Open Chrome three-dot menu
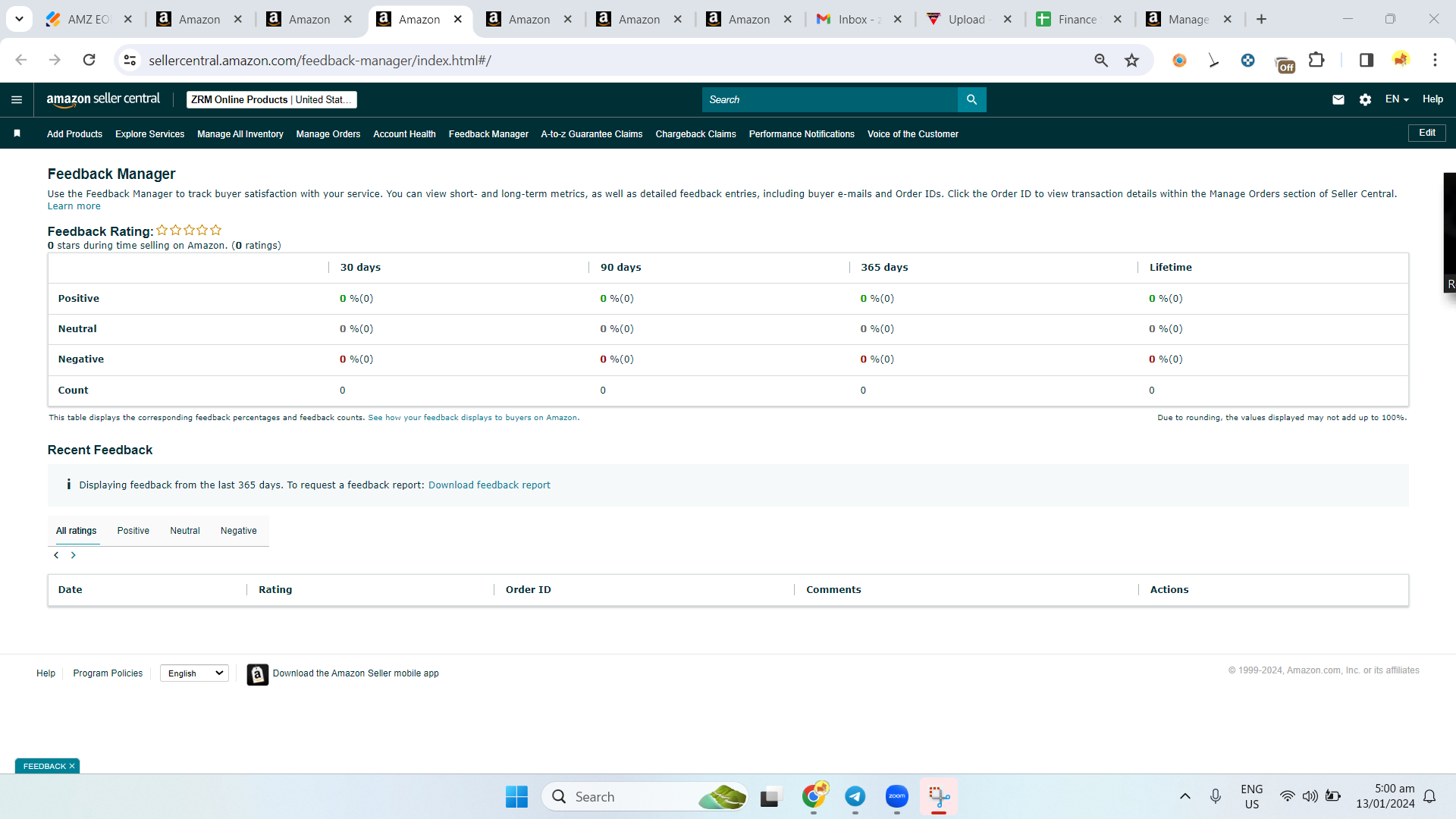The image size is (1456, 819). (1435, 60)
